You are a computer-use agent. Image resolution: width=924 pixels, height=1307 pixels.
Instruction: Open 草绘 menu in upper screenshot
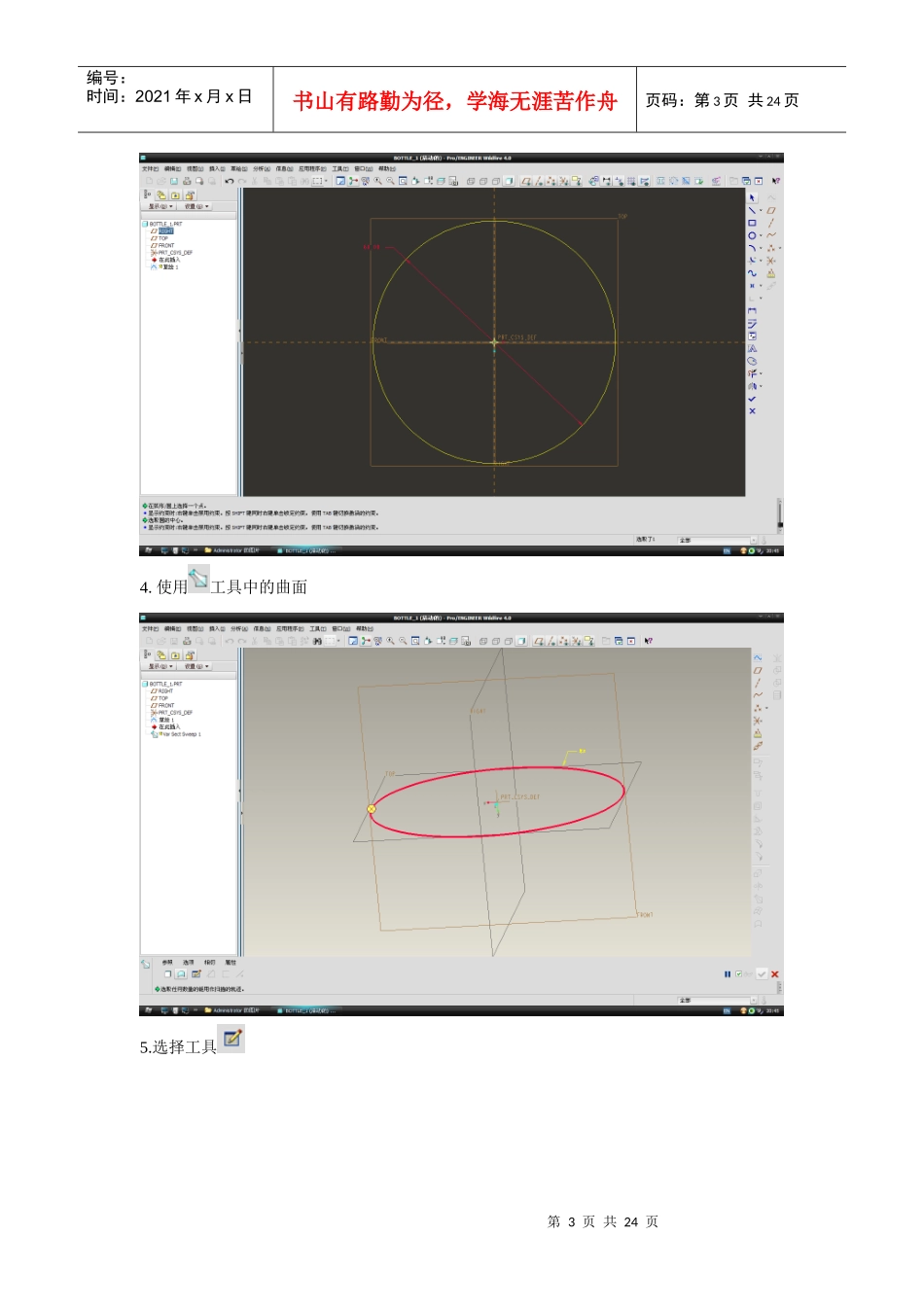[x=238, y=169]
